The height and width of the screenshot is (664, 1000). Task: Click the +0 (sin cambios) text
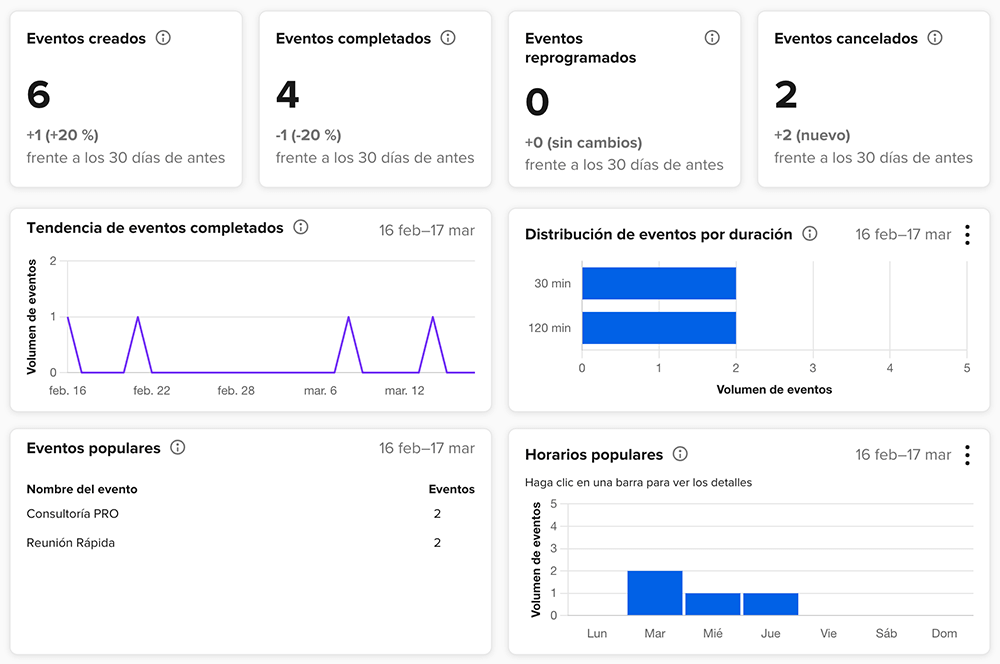584,143
